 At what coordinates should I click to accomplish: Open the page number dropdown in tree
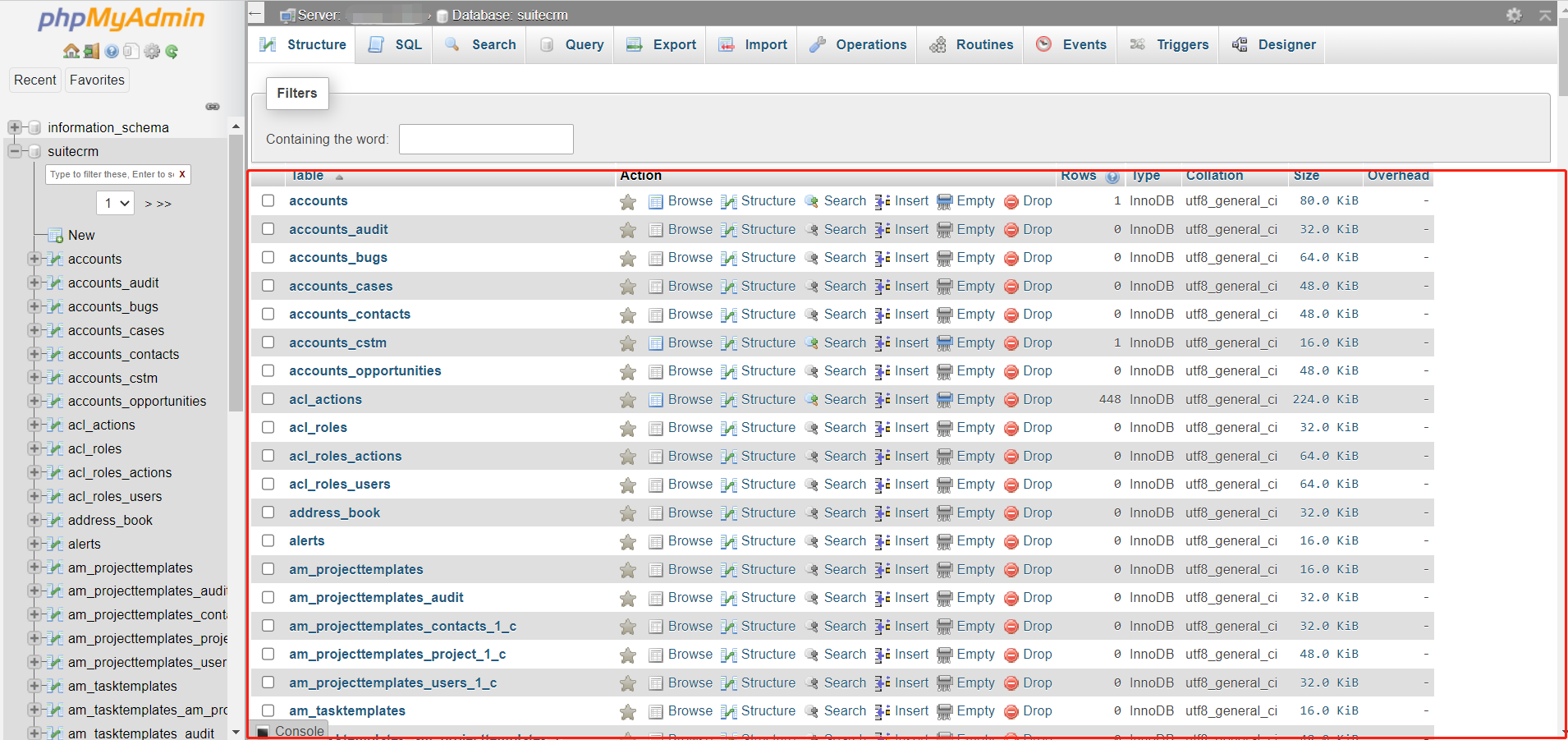tap(115, 203)
